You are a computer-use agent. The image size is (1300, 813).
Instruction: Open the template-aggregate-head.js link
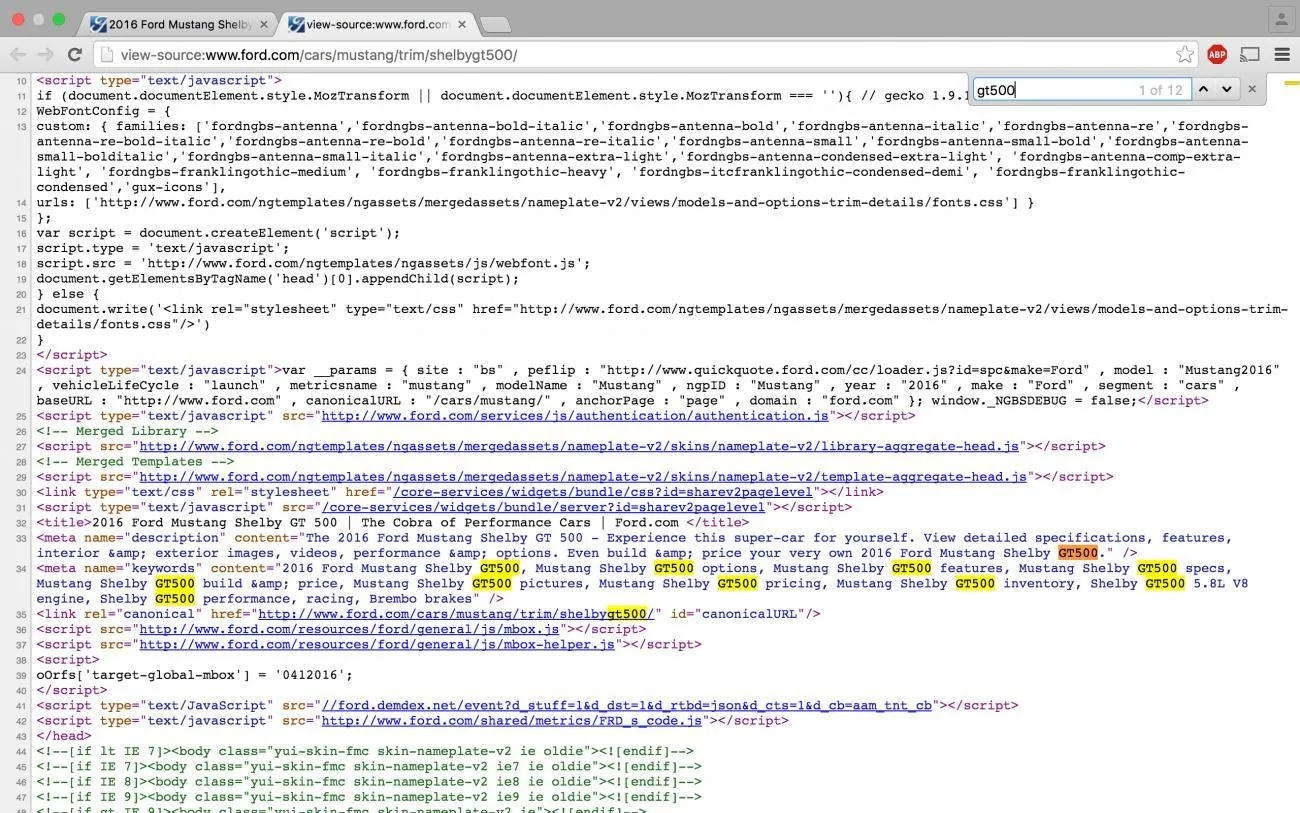(583, 477)
